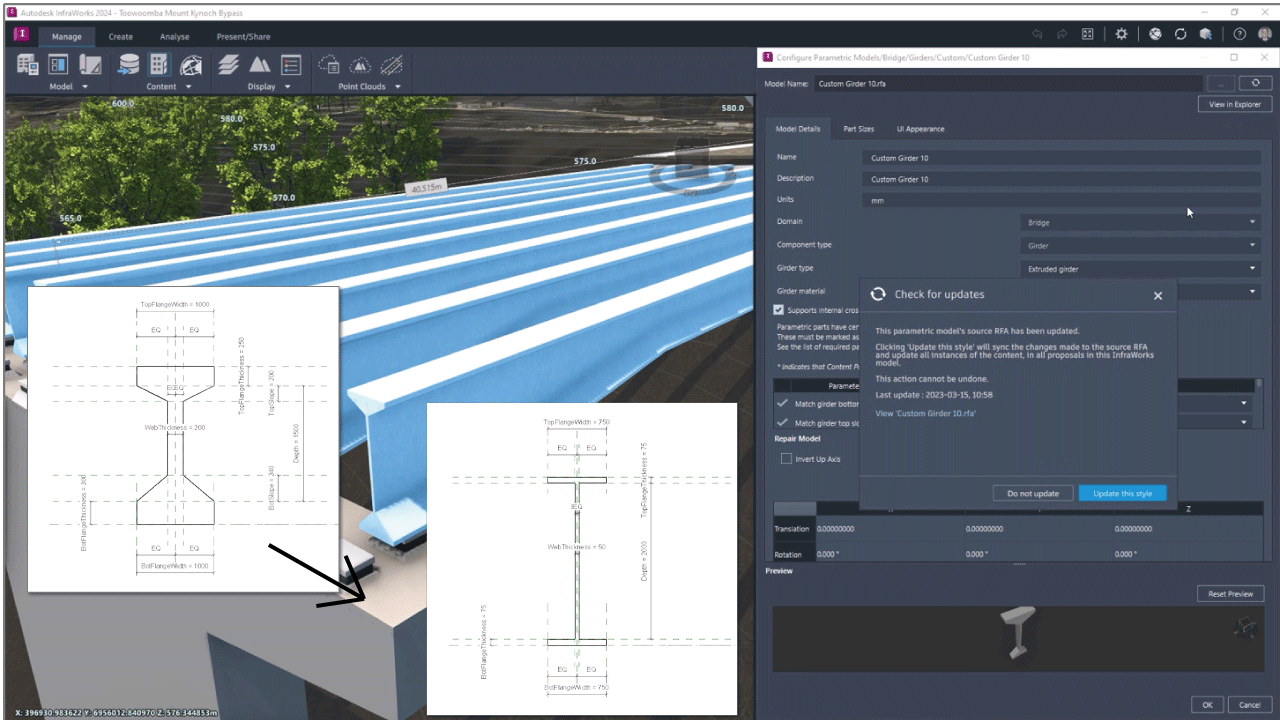Click the Proposals panel icon in Model group
This screenshot has width=1280, height=720.
tap(58, 65)
